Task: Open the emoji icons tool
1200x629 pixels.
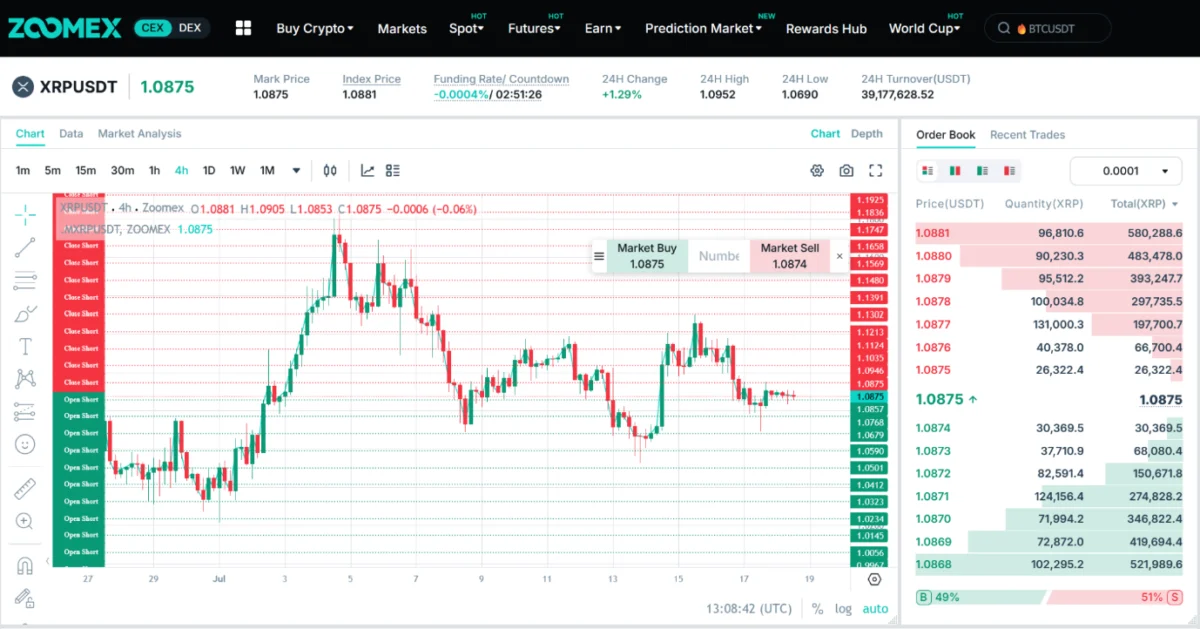Action: [x=25, y=443]
